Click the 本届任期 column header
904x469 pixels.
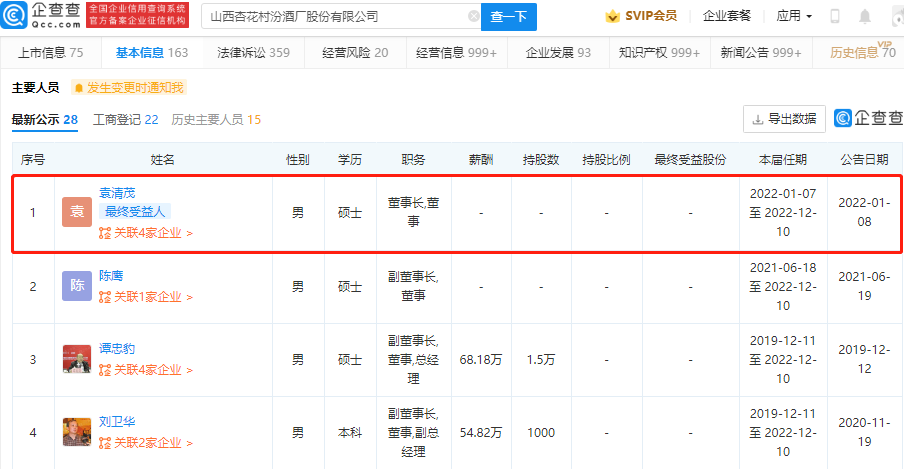coord(782,160)
